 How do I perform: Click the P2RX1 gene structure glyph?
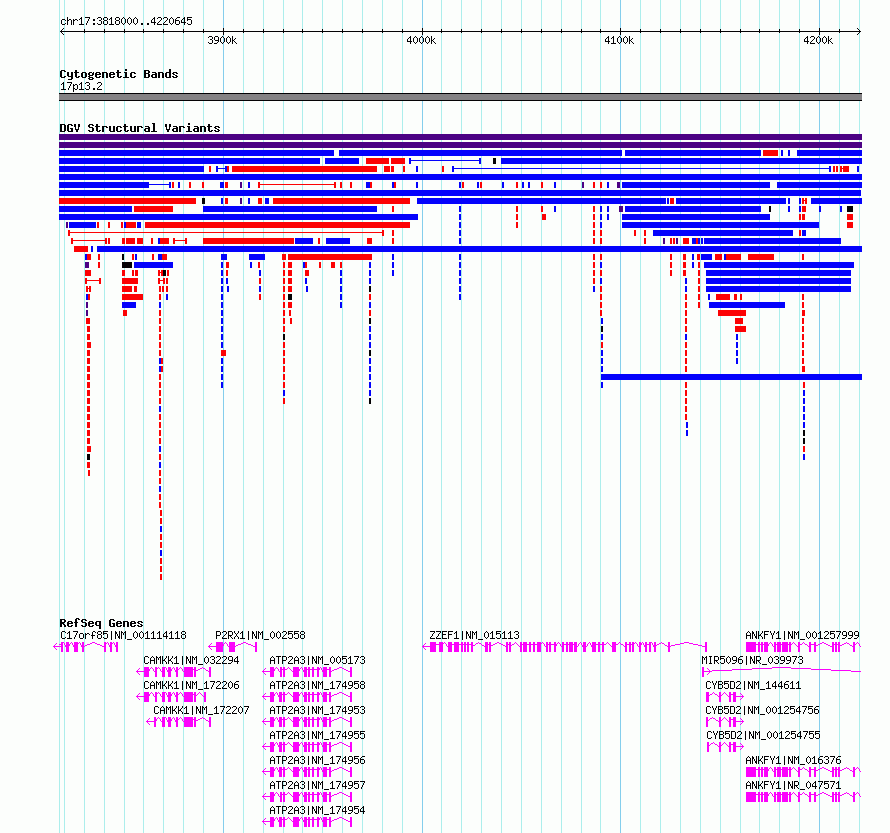pos(233,647)
